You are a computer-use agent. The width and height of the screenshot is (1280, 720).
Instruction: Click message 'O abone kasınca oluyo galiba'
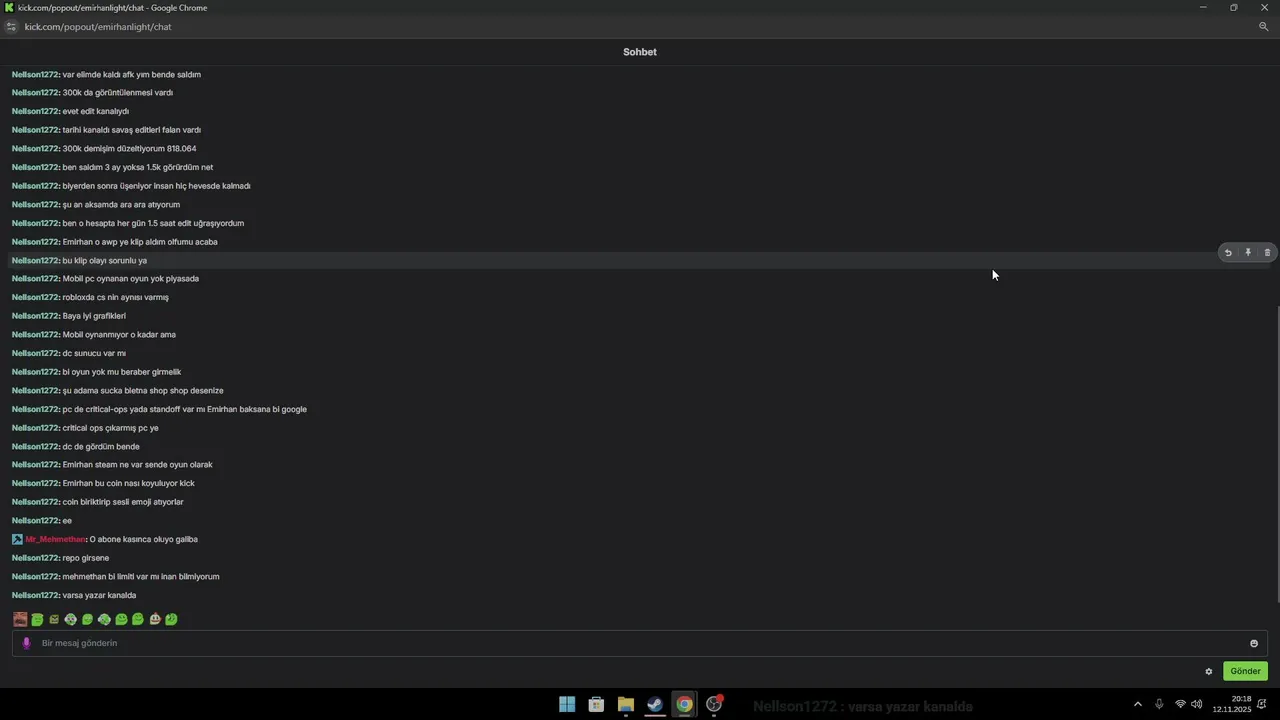point(144,539)
